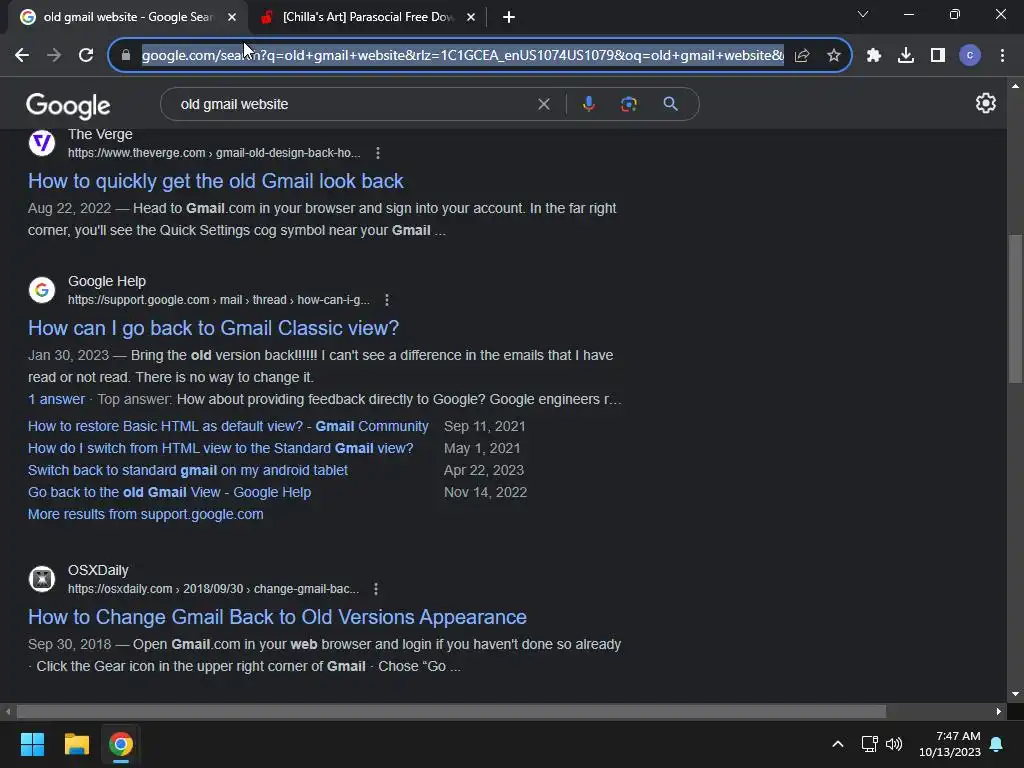The width and height of the screenshot is (1024, 768).
Task: Open the Extensions puzzle icon
Action: 874,56
